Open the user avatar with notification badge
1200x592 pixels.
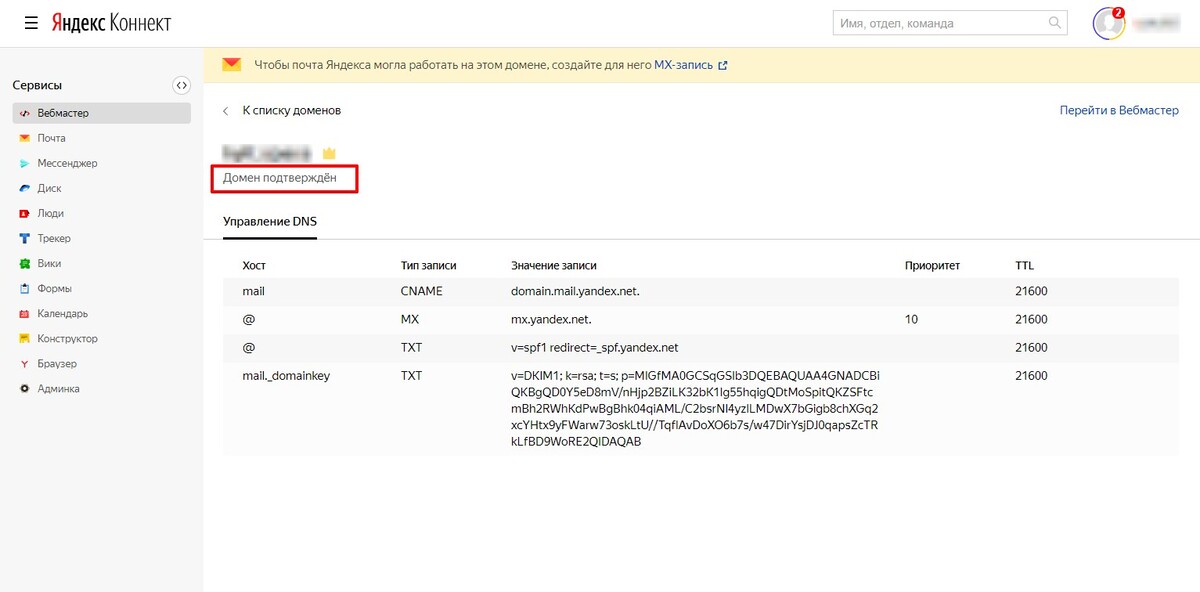point(1109,23)
